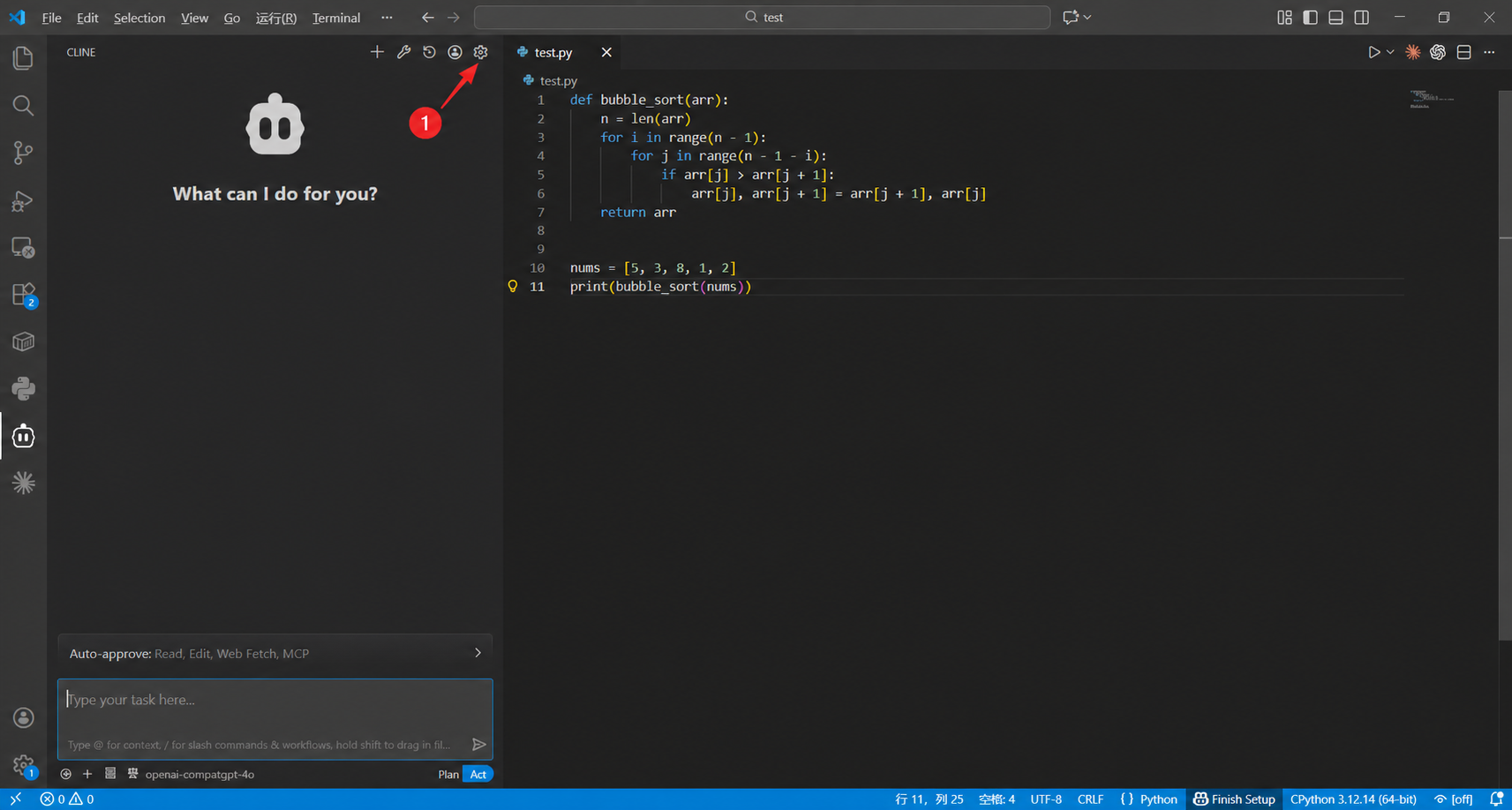1512x810 pixels.
Task: Switch Cline to Plan mode
Action: click(x=448, y=774)
